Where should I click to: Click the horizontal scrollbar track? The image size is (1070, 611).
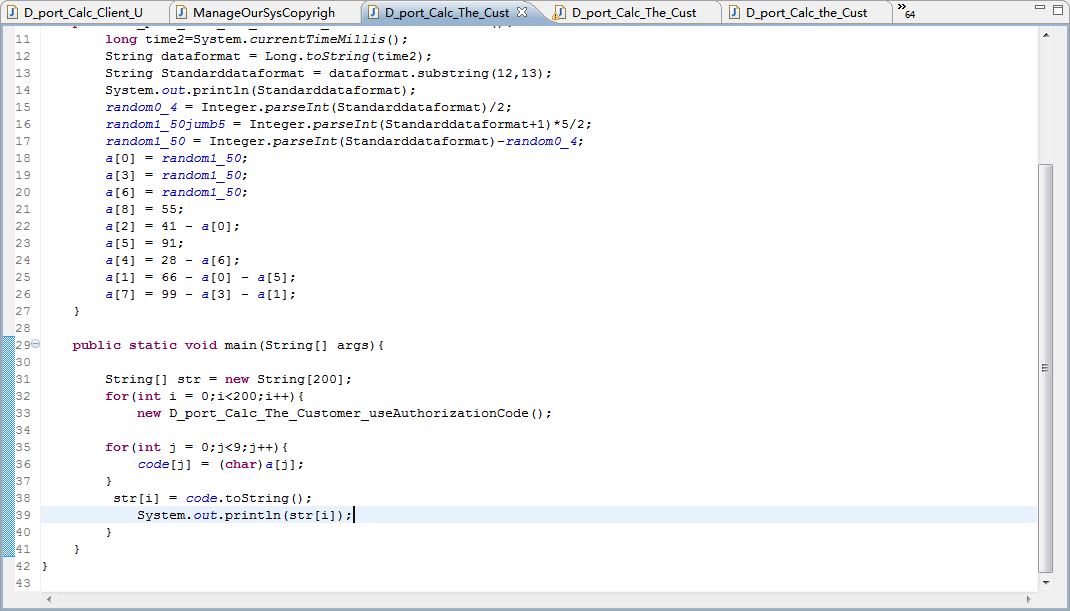point(538,599)
